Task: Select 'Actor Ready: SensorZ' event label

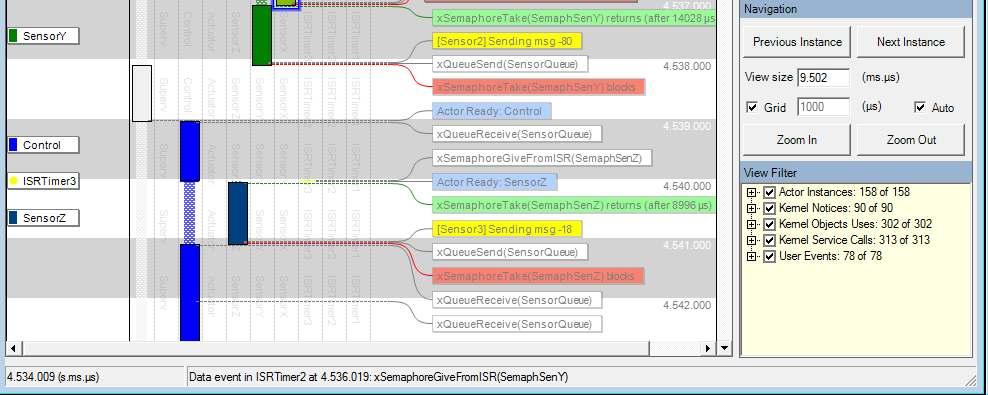Action: [x=495, y=183]
